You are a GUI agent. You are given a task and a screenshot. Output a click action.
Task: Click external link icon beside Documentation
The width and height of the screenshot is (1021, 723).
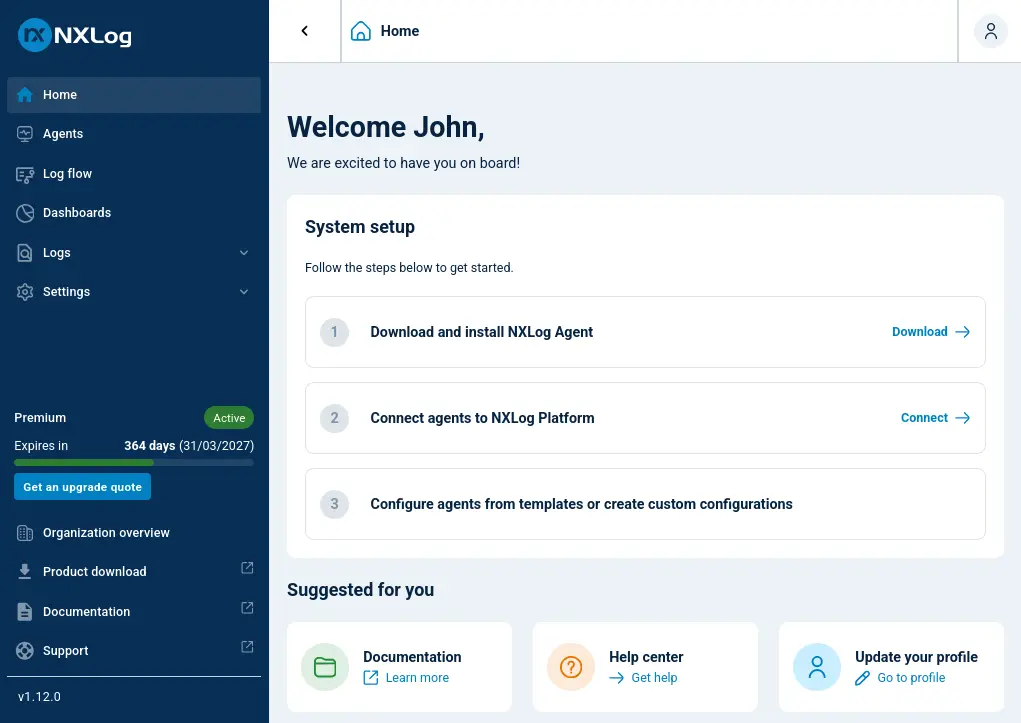coord(247,608)
